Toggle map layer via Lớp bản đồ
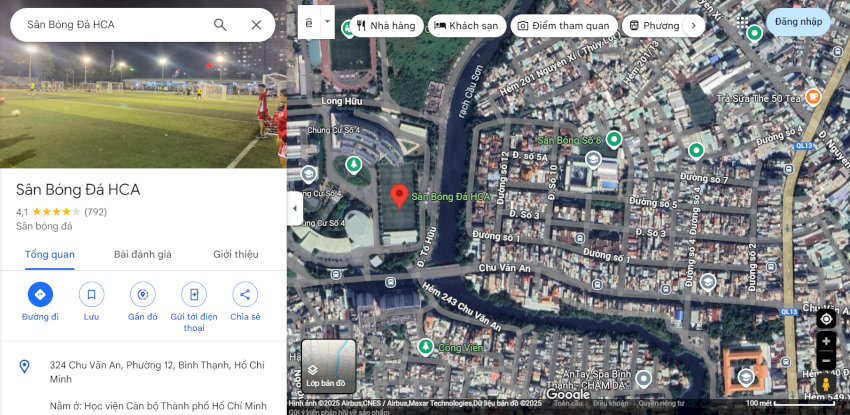850x415 pixels. coord(328,366)
